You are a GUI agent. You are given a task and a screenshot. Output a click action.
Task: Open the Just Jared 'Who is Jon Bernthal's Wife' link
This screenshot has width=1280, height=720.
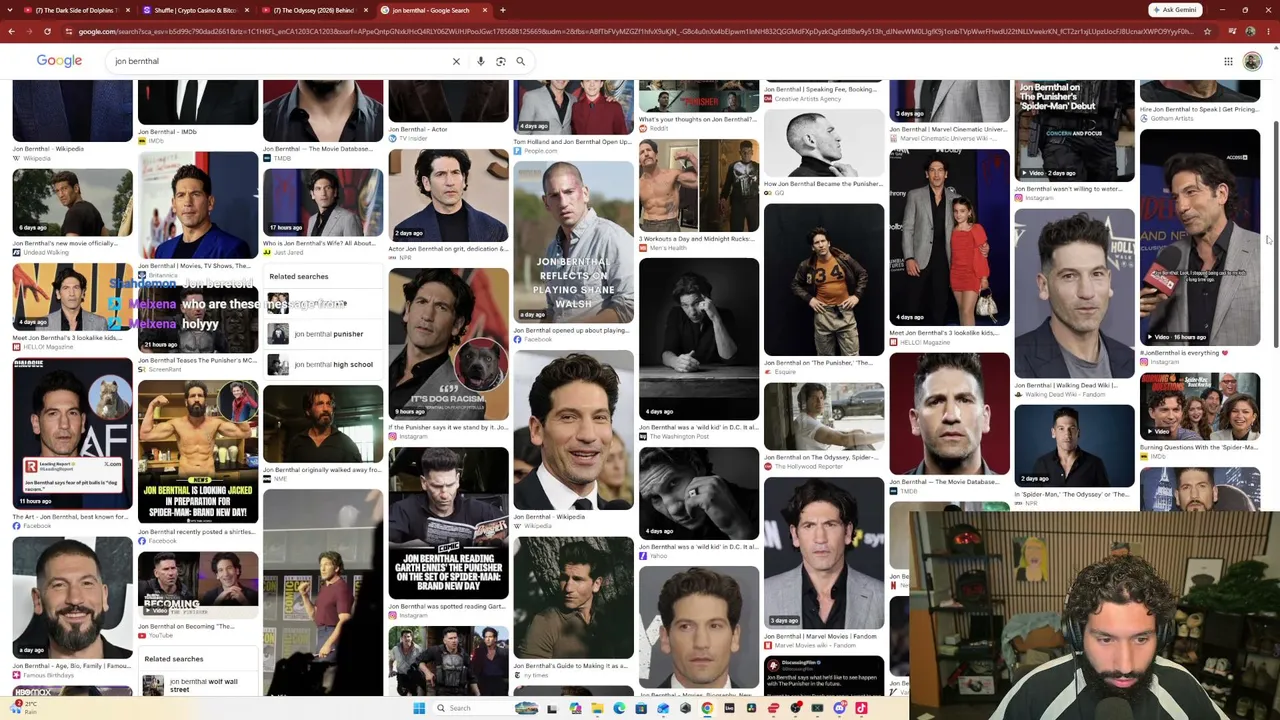pyautogui.click(x=319, y=243)
